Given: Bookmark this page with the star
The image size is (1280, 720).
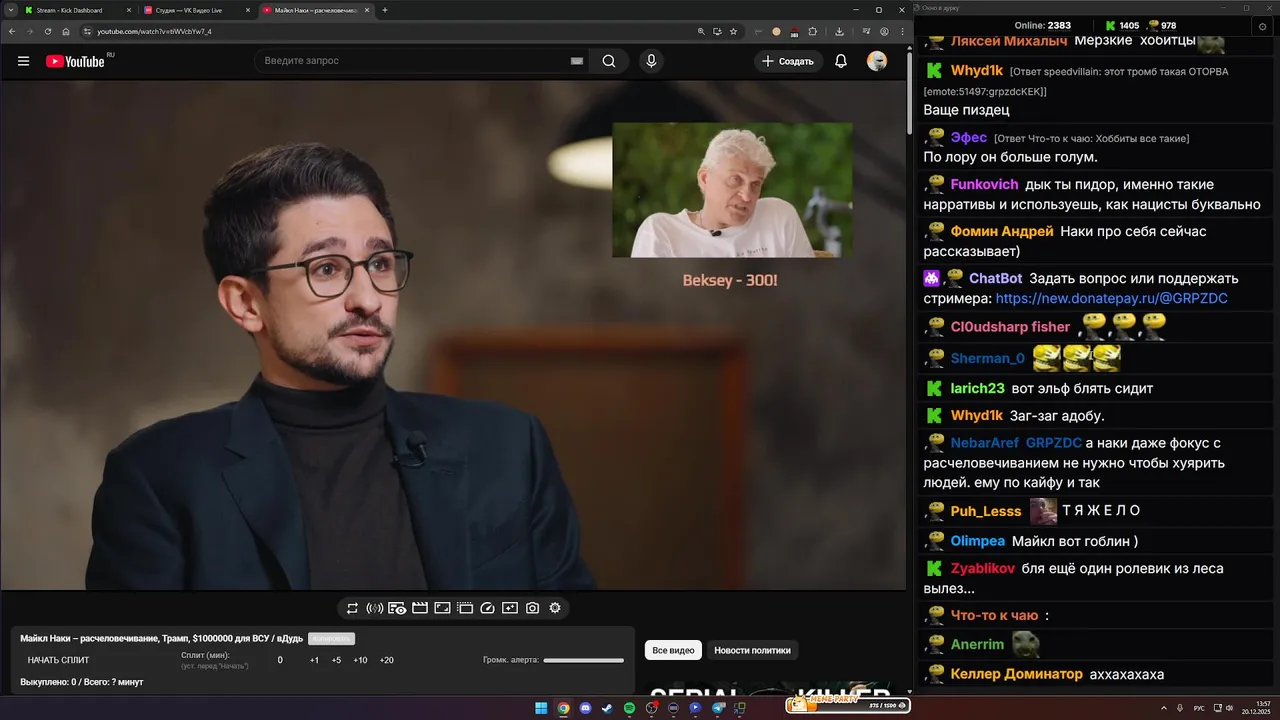Looking at the screenshot, I should tap(733, 31).
